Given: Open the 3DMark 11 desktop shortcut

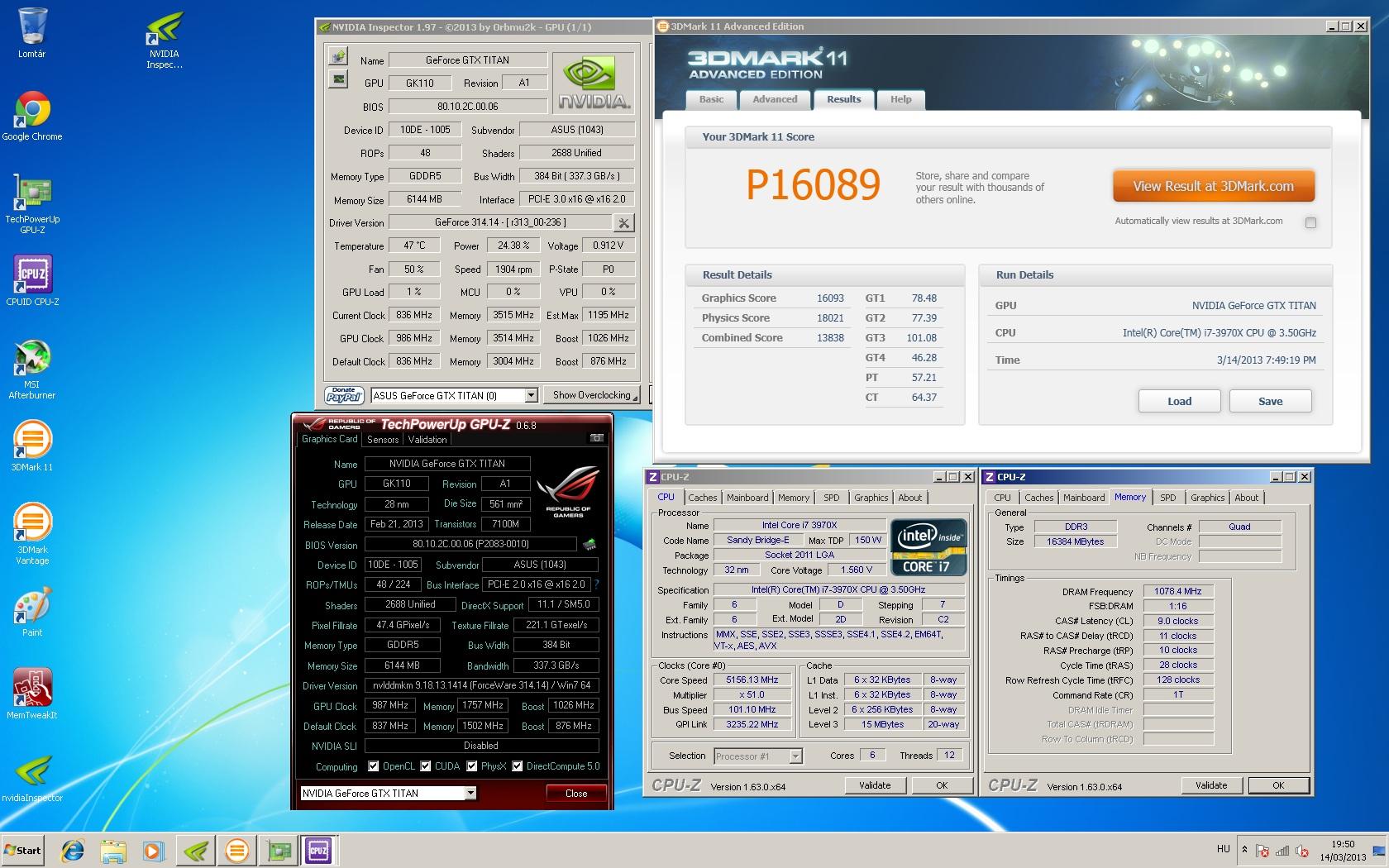Looking at the screenshot, I should click(x=32, y=446).
